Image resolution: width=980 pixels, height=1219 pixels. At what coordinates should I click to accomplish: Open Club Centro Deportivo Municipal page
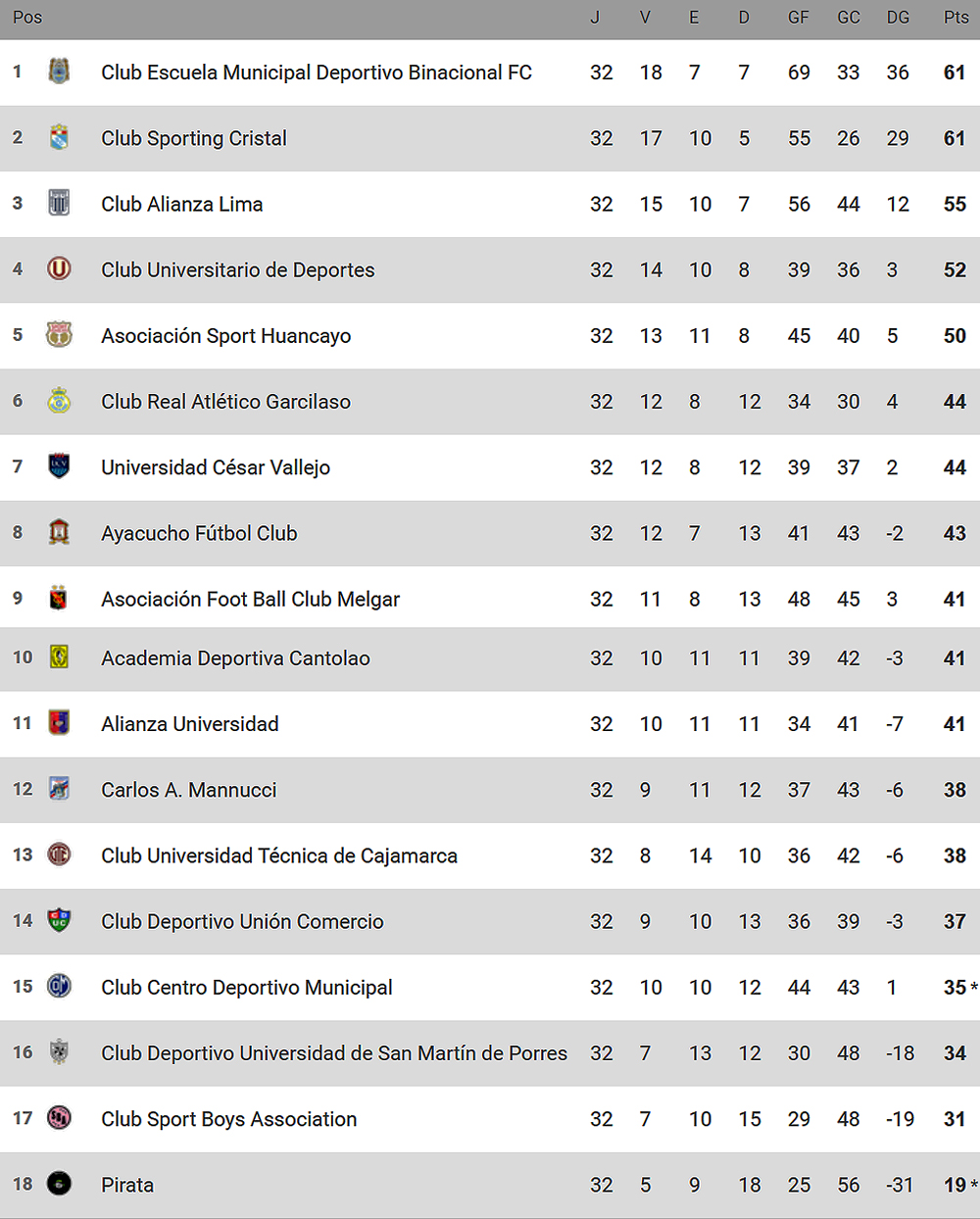click(247, 988)
